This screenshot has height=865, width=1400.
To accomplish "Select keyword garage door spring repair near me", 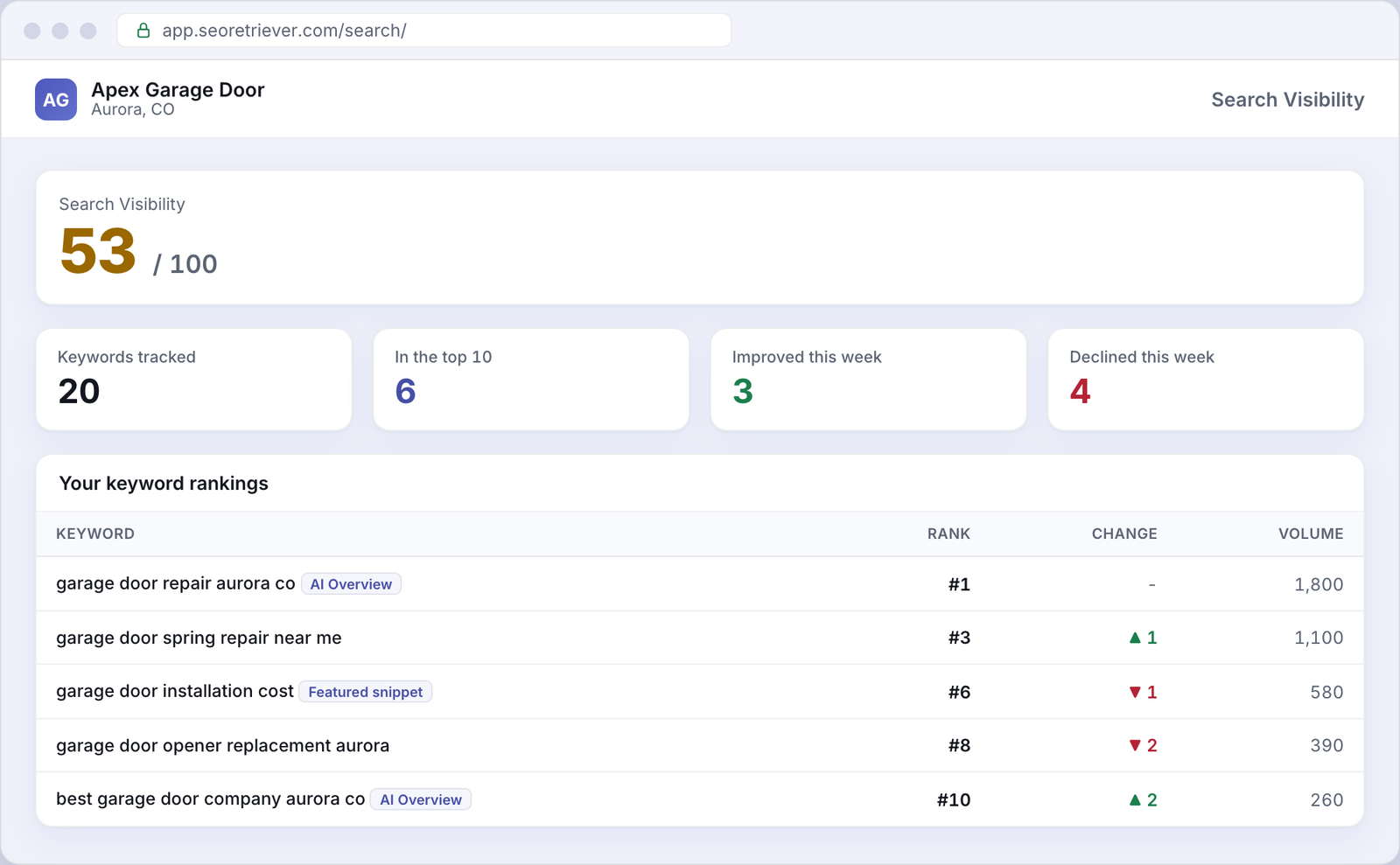I will tap(199, 638).
